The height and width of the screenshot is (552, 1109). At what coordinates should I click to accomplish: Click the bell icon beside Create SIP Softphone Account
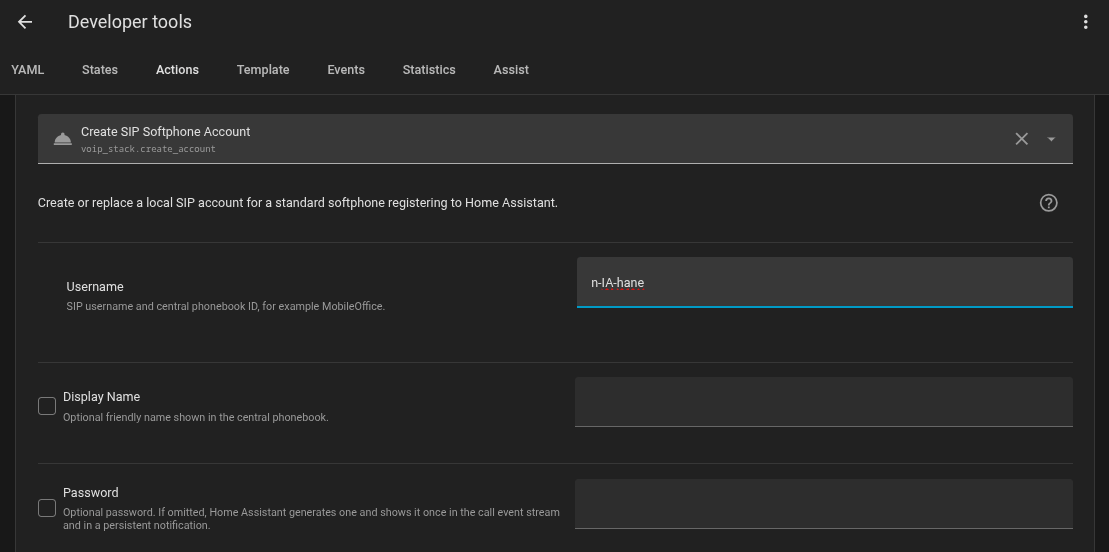pyautogui.click(x=62, y=139)
